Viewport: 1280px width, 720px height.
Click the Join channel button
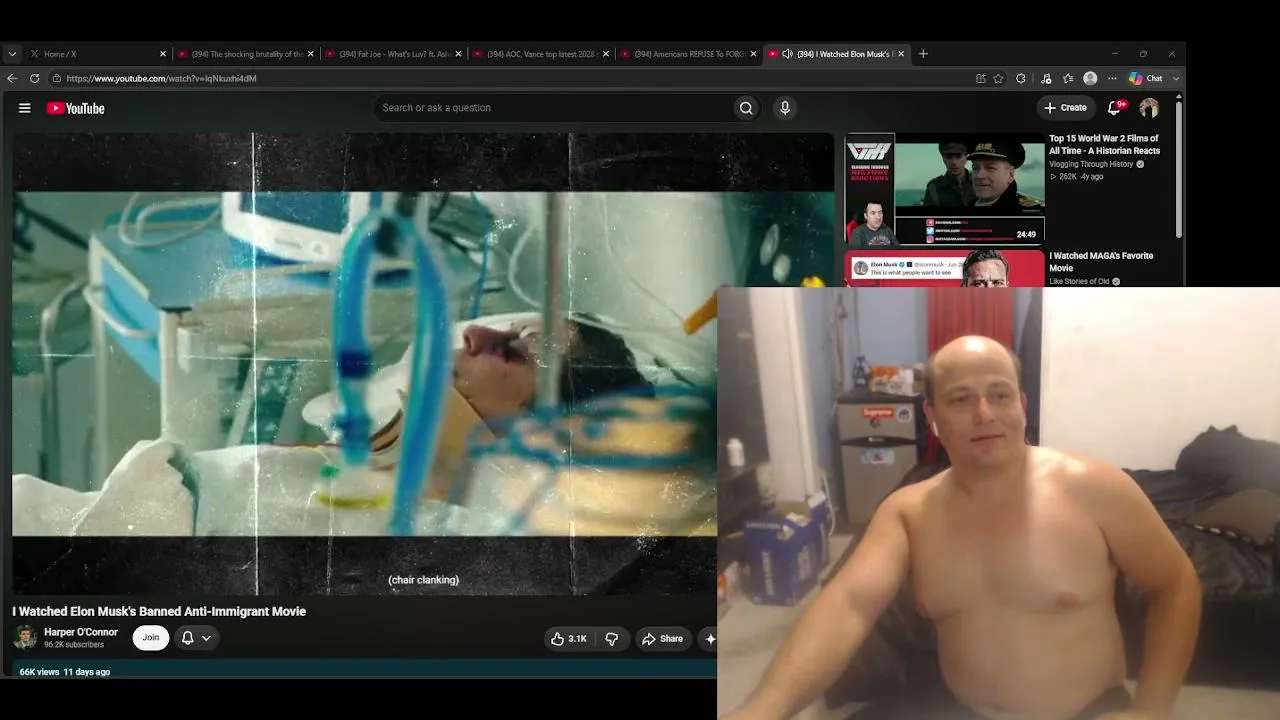151,638
